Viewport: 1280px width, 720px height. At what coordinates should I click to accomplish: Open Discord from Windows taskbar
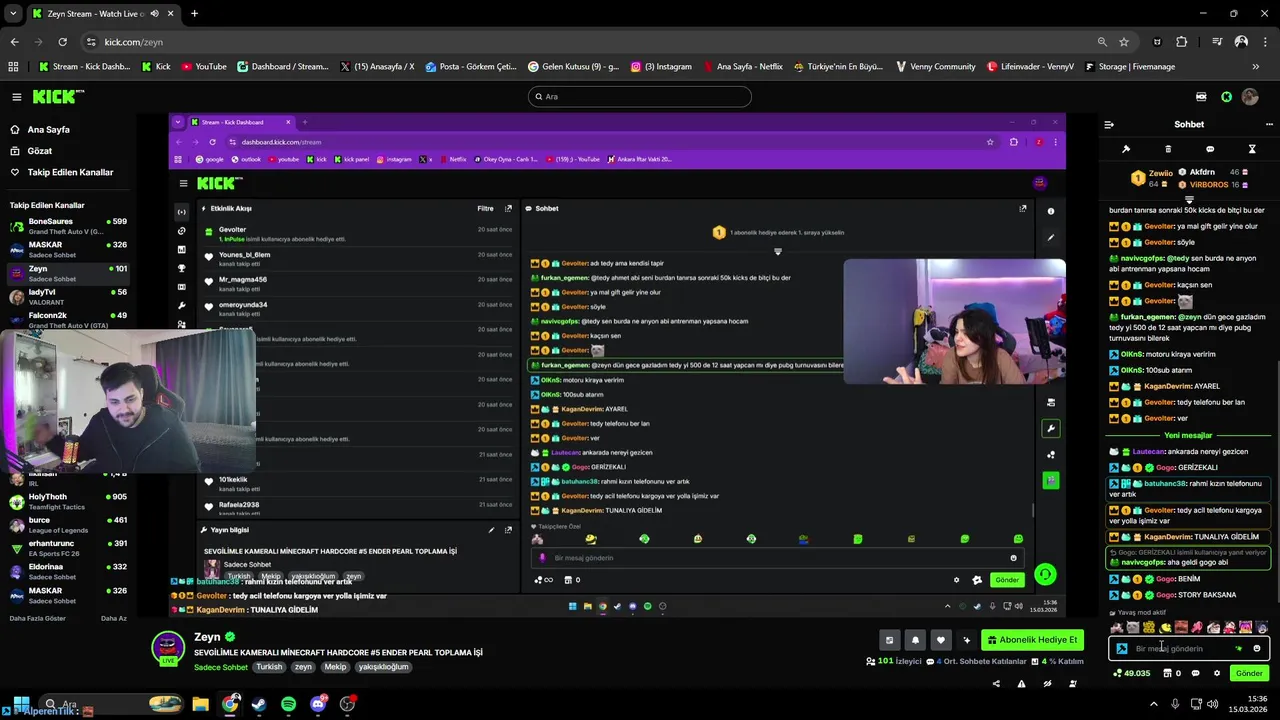click(x=318, y=704)
